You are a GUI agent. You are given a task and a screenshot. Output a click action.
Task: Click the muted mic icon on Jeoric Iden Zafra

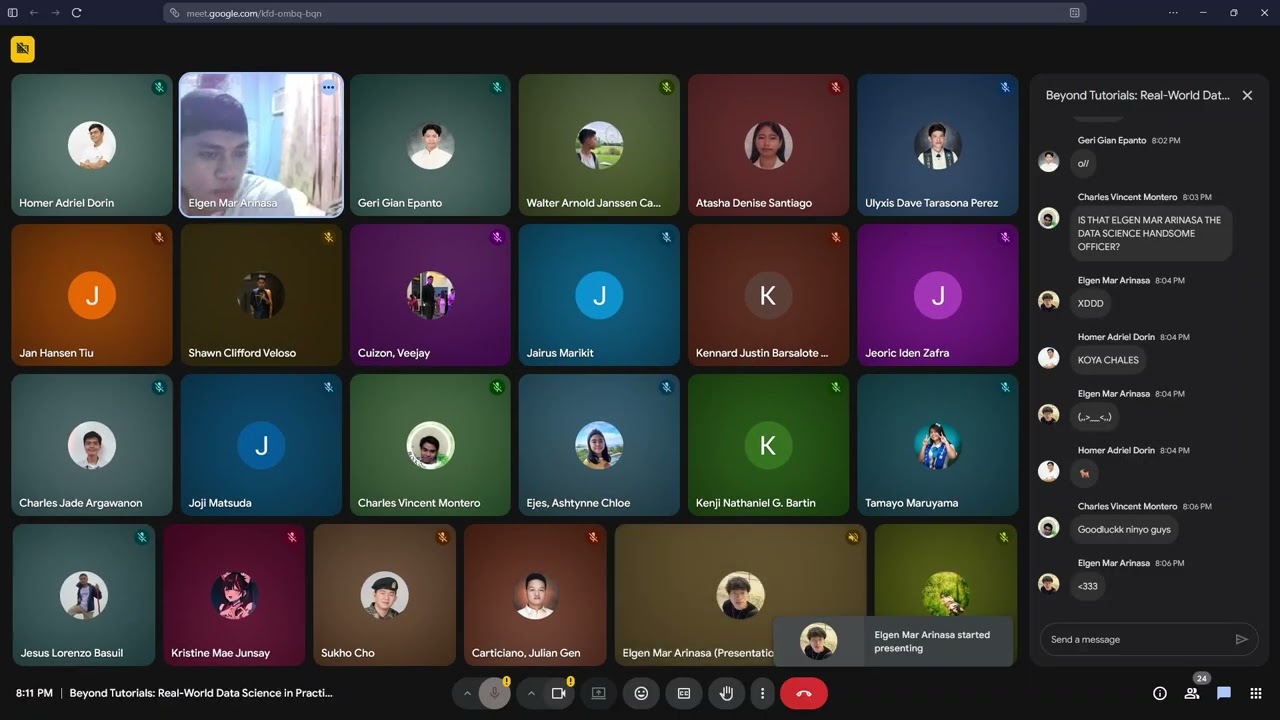coord(1005,237)
